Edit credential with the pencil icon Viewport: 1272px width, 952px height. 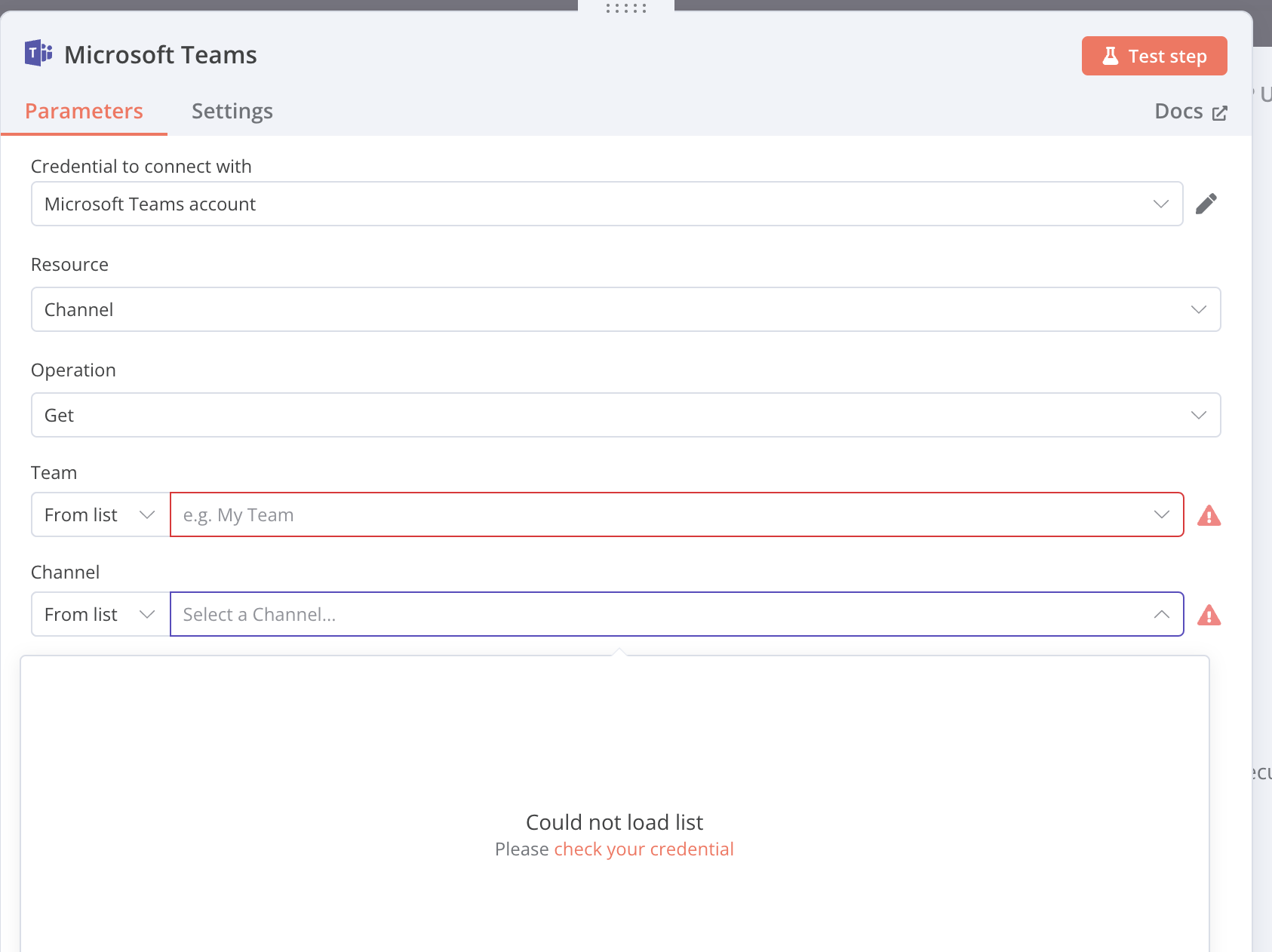tap(1206, 204)
